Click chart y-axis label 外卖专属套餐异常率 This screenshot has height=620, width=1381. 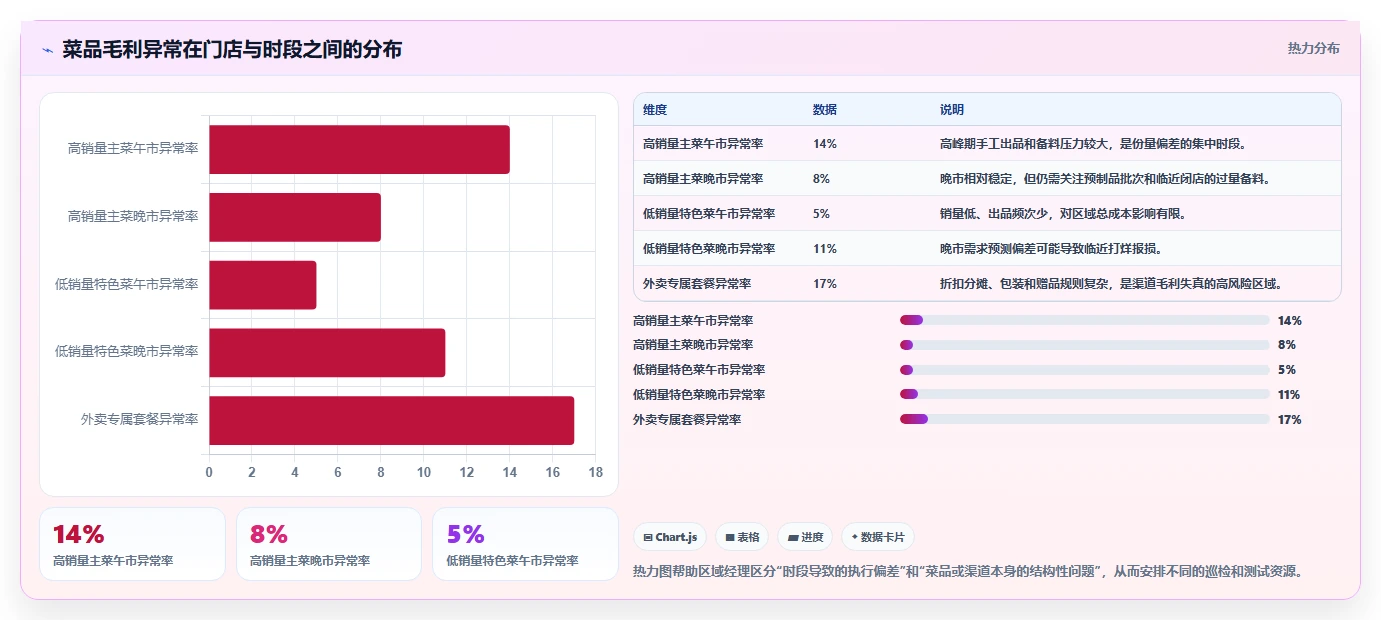pyautogui.click(x=139, y=419)
